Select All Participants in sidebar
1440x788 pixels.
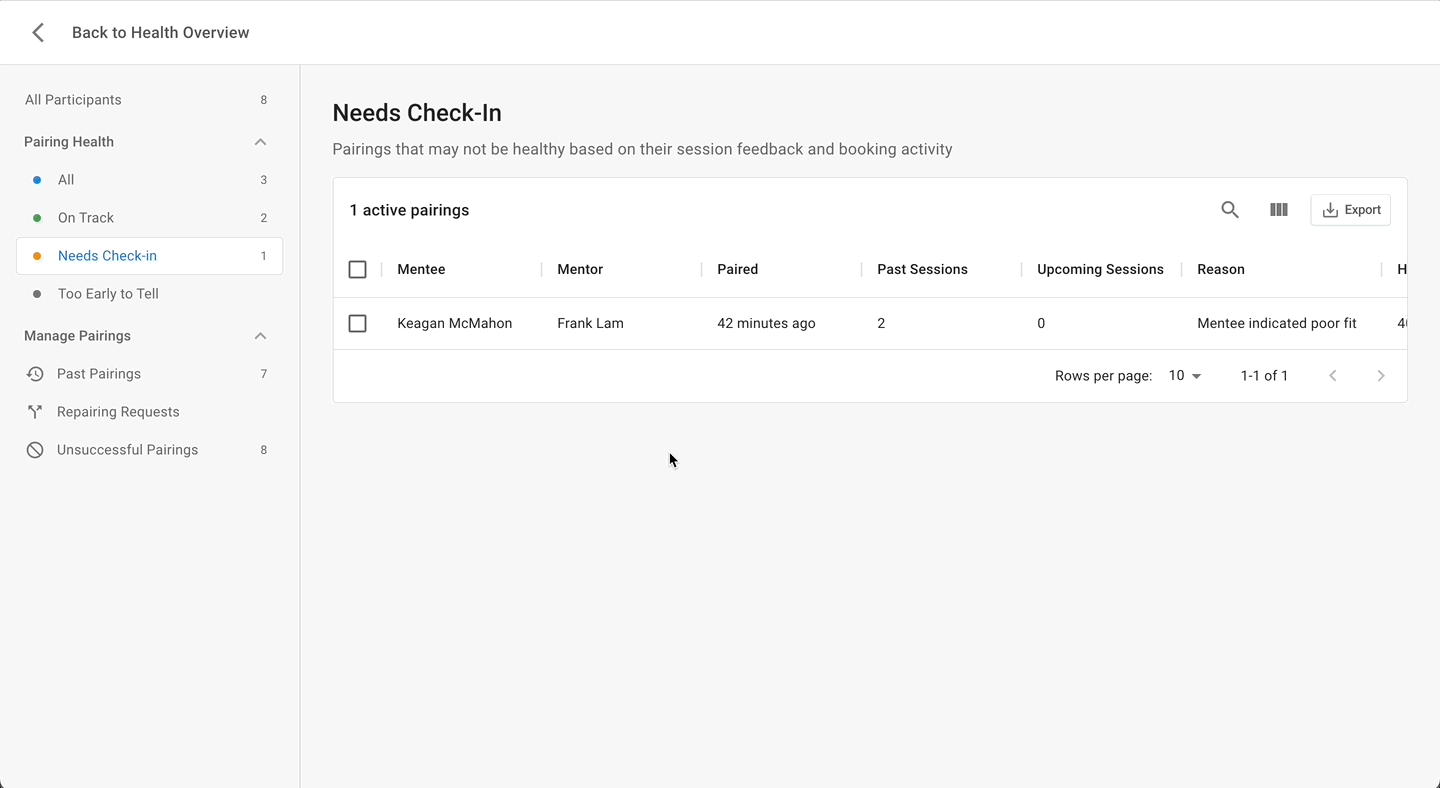73,100
